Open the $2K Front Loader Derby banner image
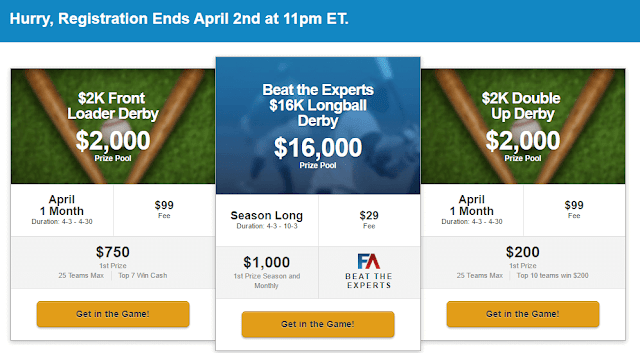Image resolution: width=640 pixels, height=360 pixels. tap(113, 126)
